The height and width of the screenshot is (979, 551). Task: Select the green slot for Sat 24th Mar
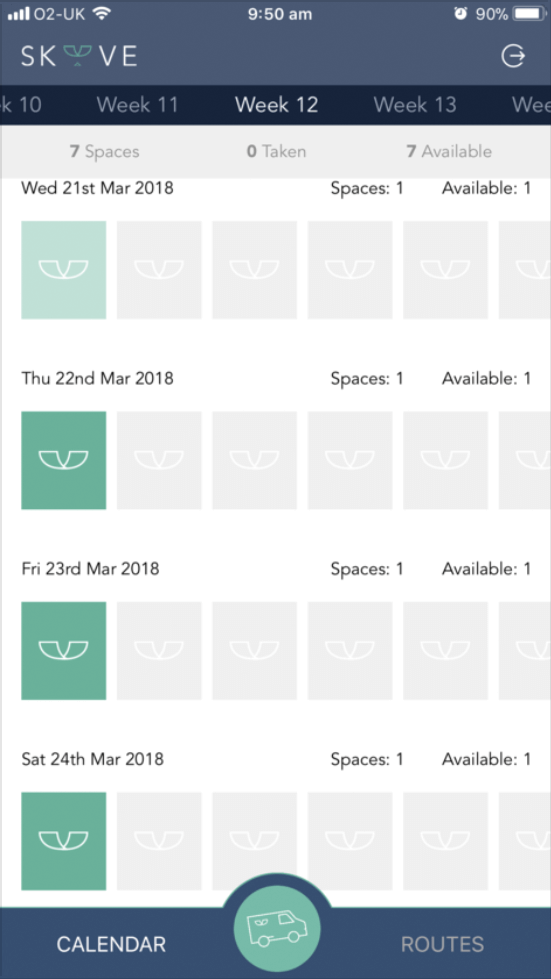pos(64,841)
